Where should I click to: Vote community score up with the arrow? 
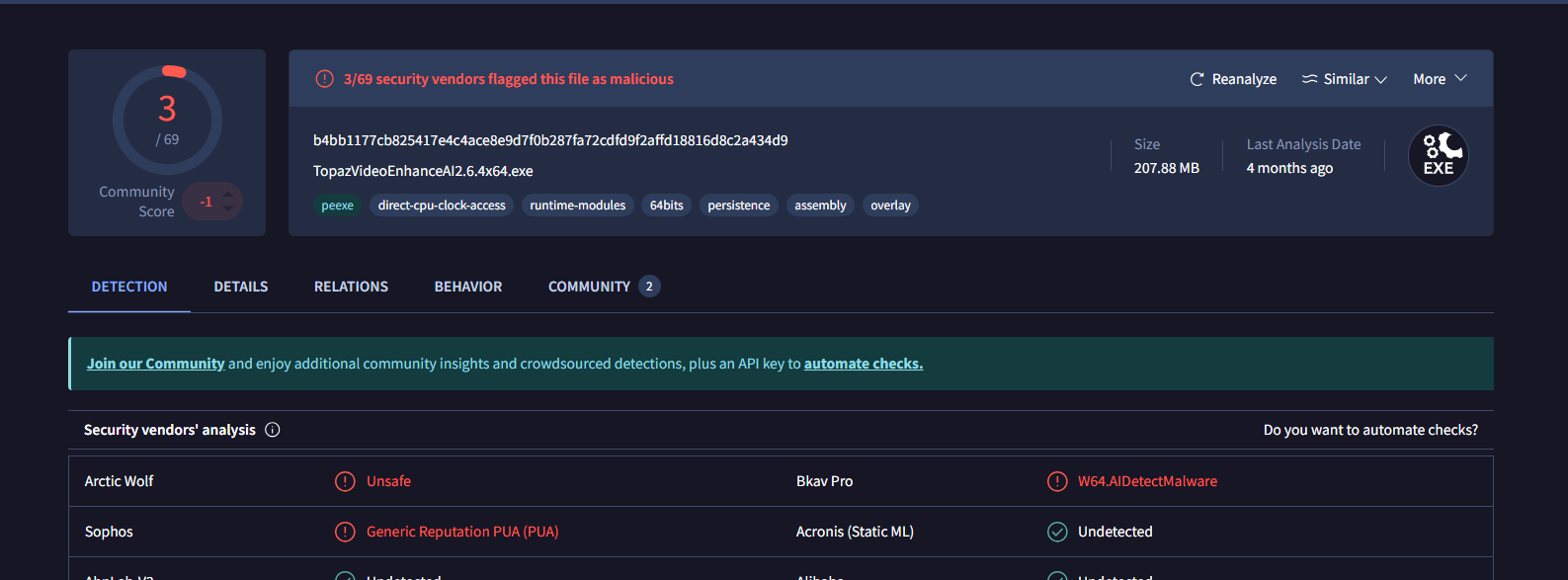coord(228,193)
